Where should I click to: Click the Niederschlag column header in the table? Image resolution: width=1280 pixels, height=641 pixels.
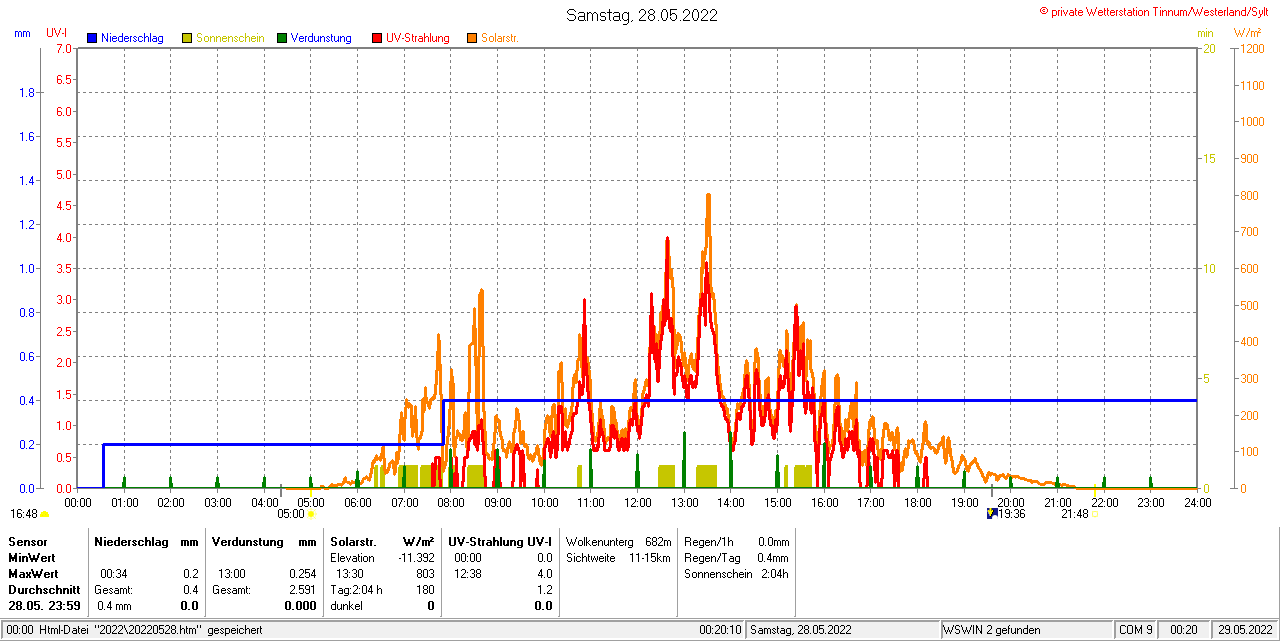[129, 541]
